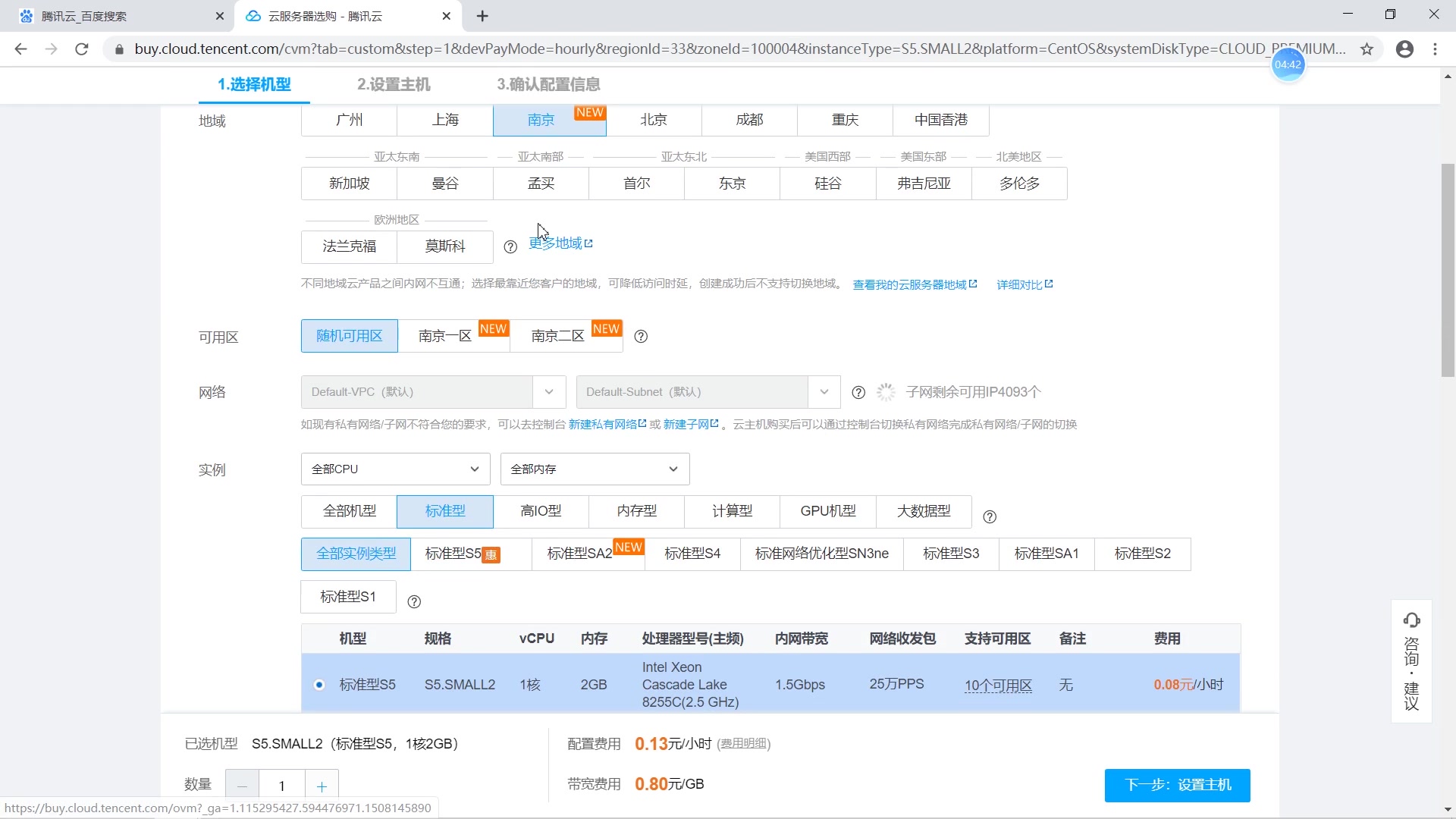Image resolution: width=1456 pixels, height=819 pixels.
Task: Click 10个可用区 link in table
Action: point(998,686)
